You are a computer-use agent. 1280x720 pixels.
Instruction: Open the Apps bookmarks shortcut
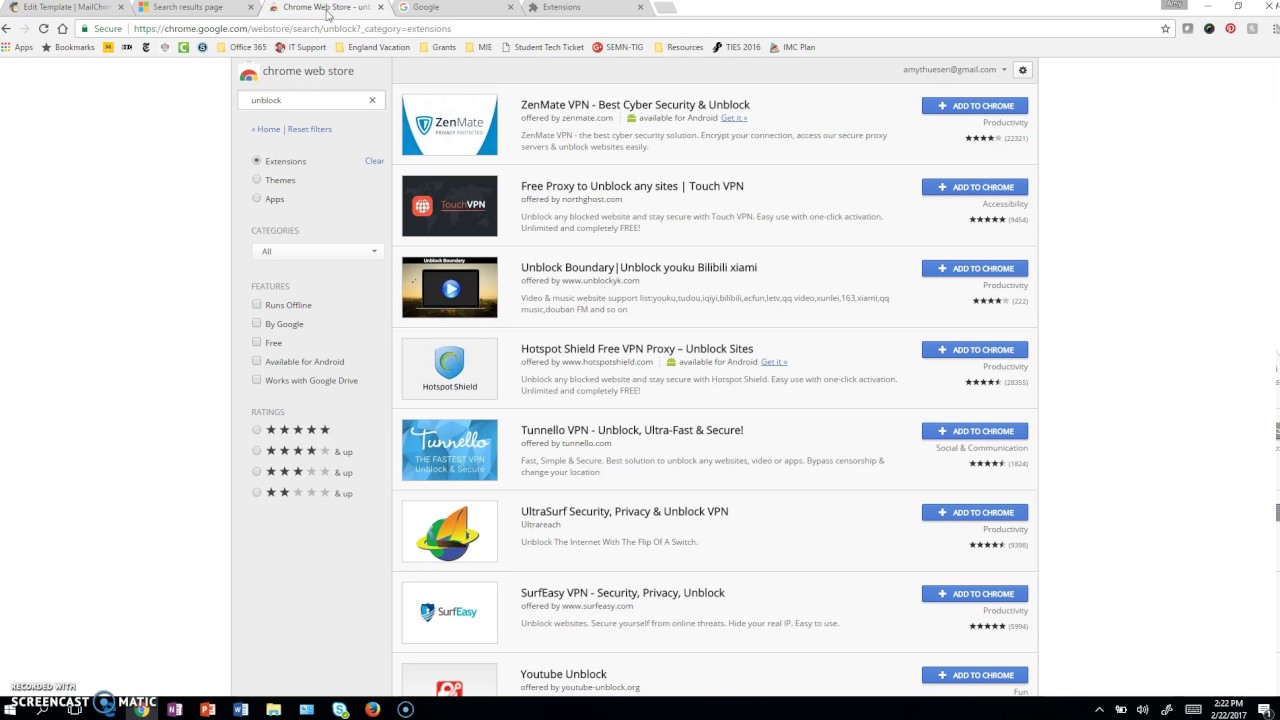pyautogui.click(x=17, y=47)
